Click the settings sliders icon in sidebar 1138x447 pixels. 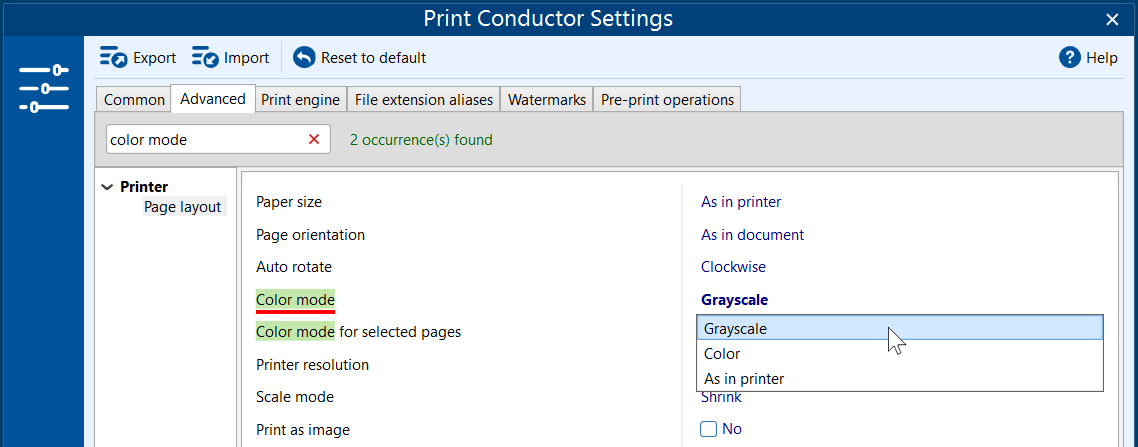(43, 88)
